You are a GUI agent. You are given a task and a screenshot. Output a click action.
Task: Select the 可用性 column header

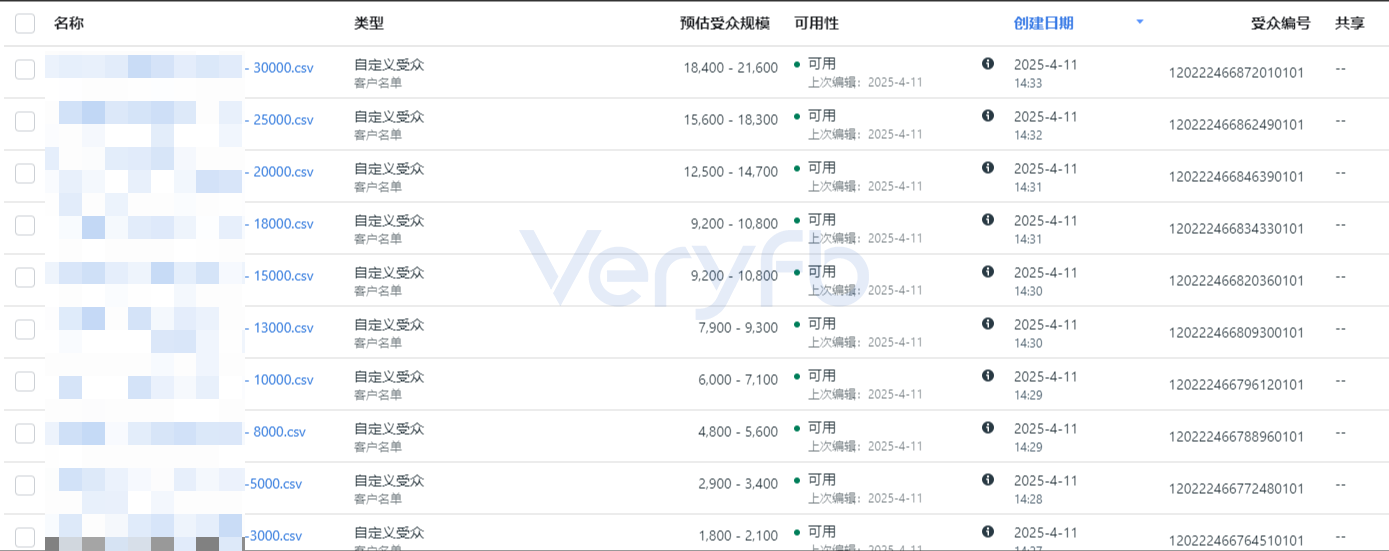tap(816, 23)
